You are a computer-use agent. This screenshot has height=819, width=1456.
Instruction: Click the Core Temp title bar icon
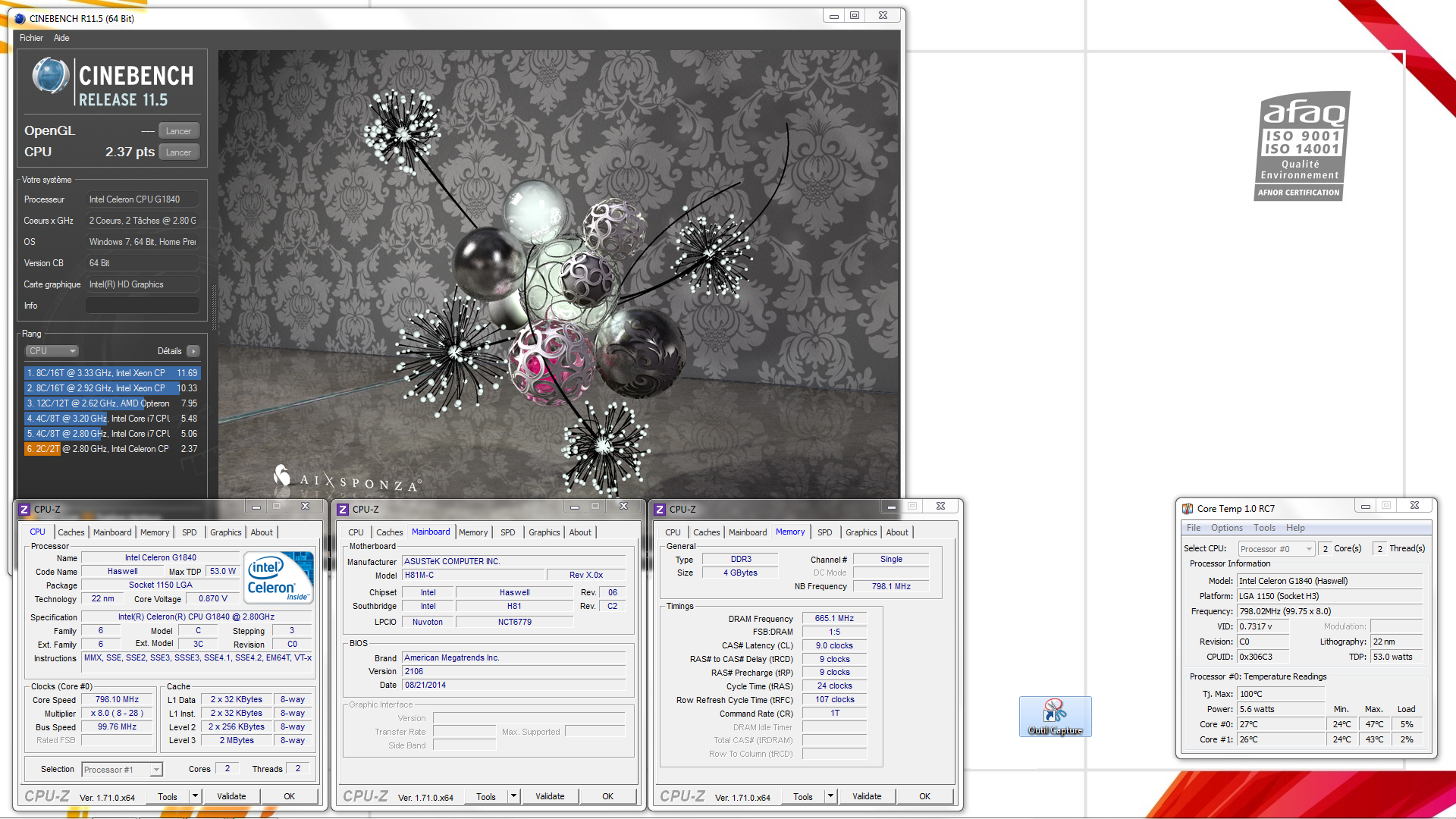(1188, 509)
